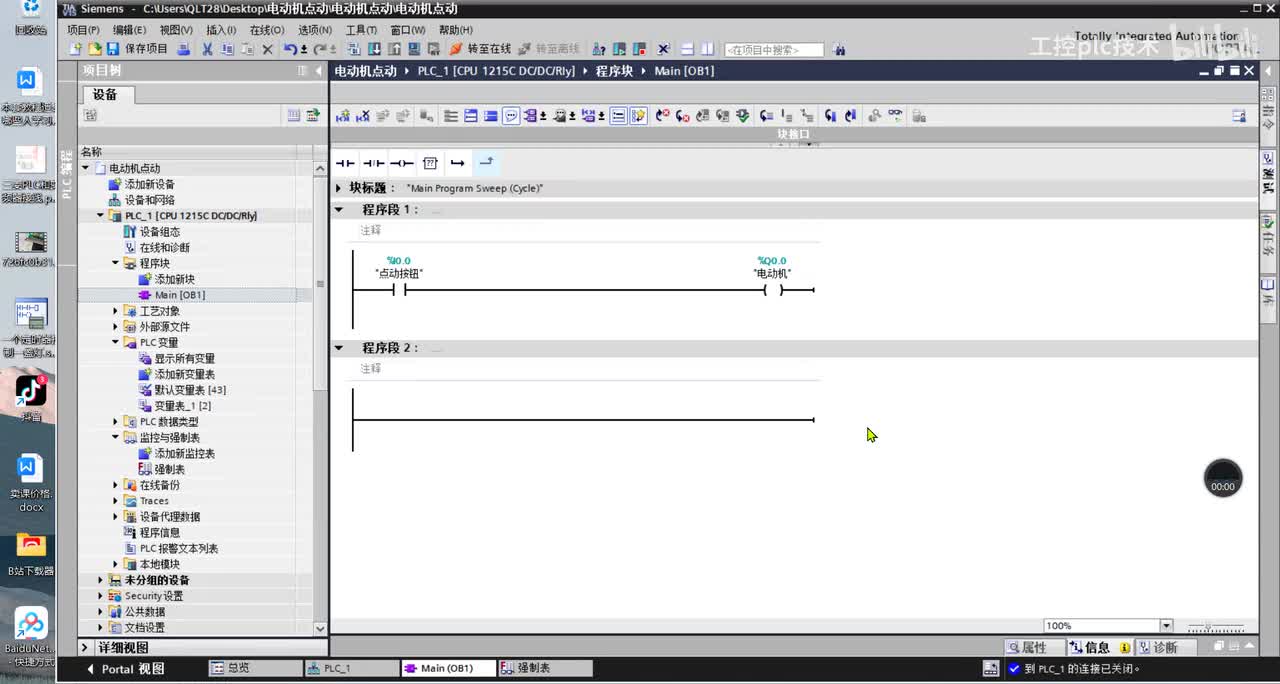Open the PLC_1 taskbar button
The width and height of the screenshot is (1280, 684).
click(x=352, y=668)
